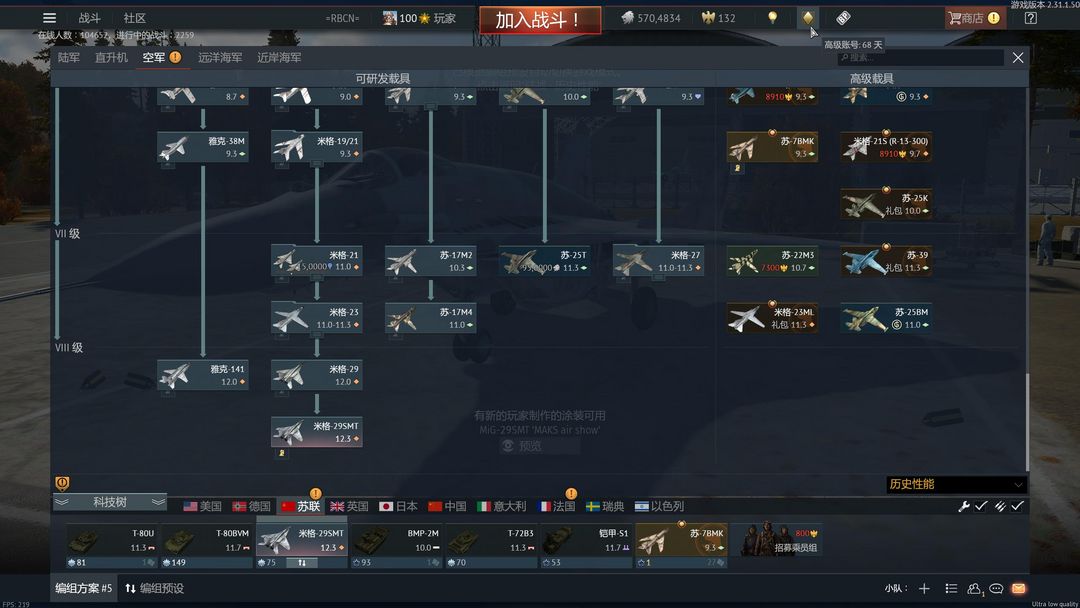
Task: Open the 历史性能 battle mode dropdown
Action: [956, 484]
